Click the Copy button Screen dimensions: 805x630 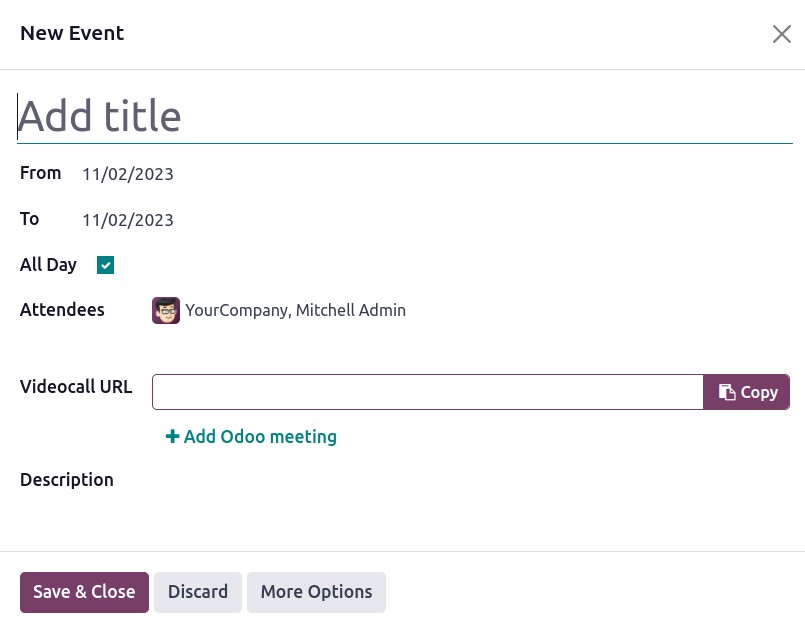pyautogui.click(x=746, y=392)
